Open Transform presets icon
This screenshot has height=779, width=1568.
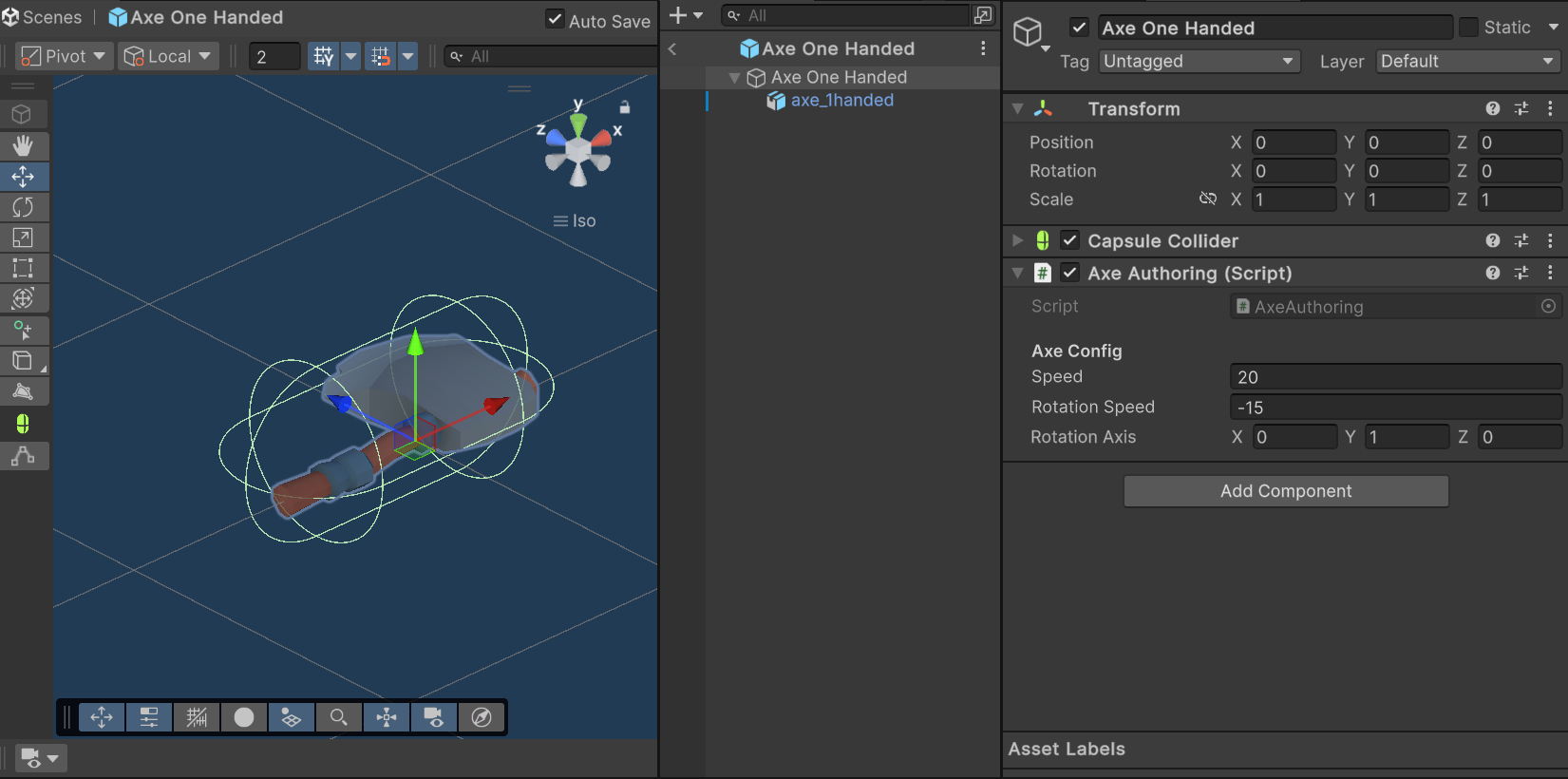click(x=1521, y=109)
